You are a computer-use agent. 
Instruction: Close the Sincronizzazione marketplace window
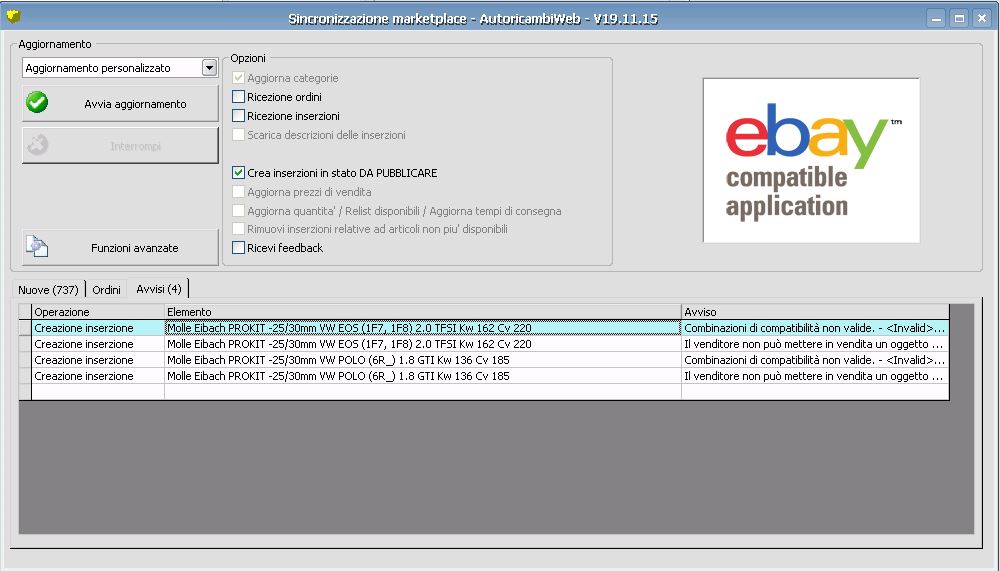click(982, 19)
